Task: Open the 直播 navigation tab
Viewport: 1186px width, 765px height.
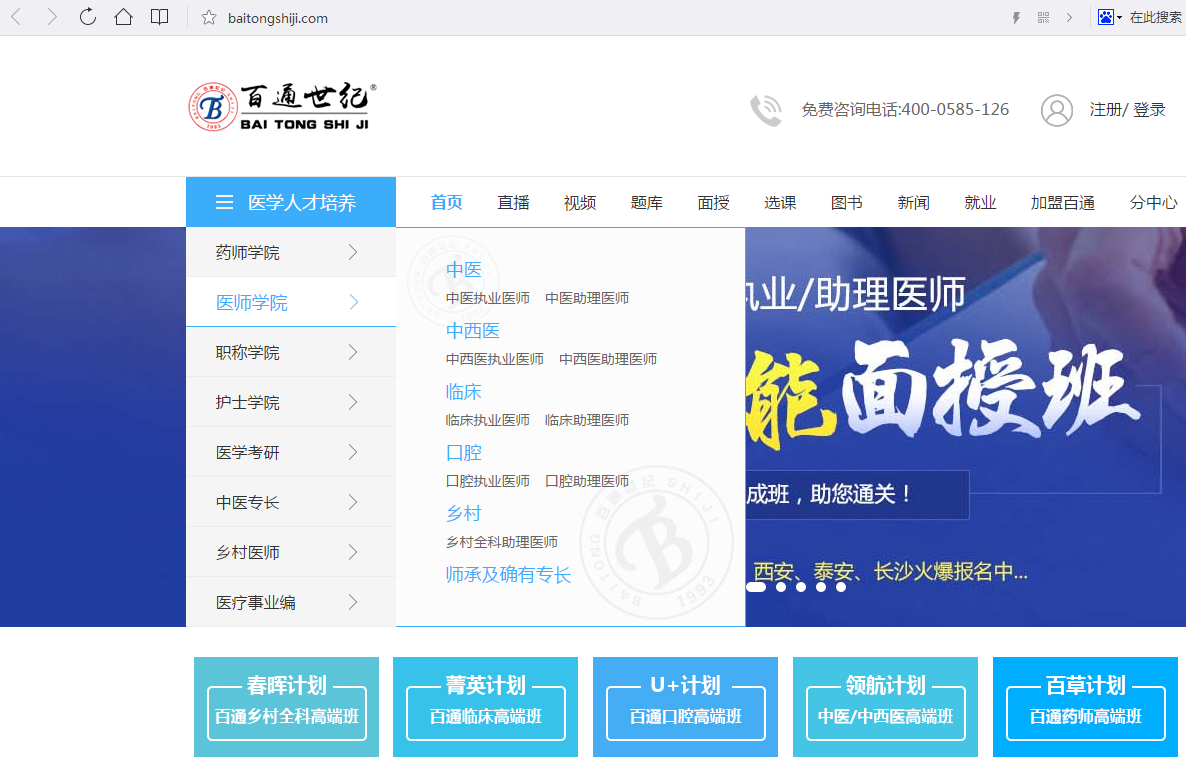Action: coord(513,203)
